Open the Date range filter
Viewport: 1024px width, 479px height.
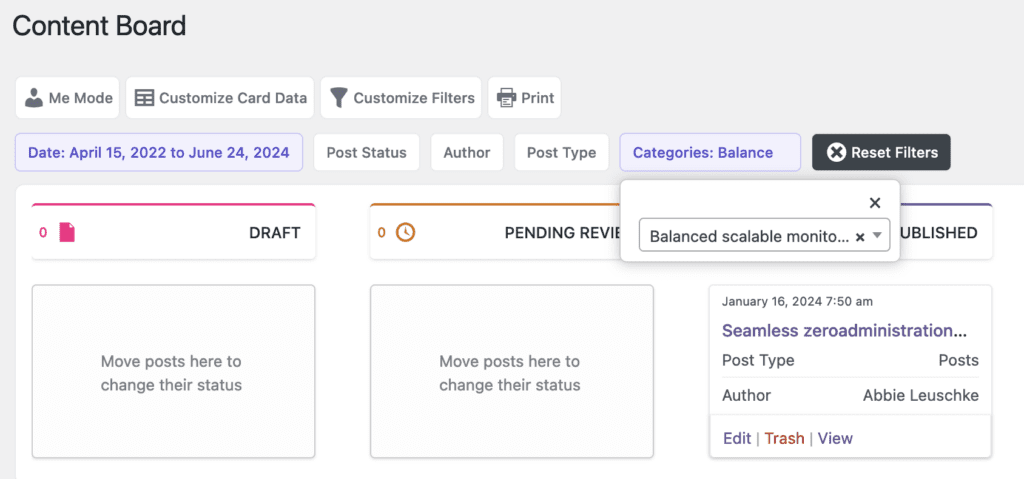pyautogui.click(x=159, y=153)
